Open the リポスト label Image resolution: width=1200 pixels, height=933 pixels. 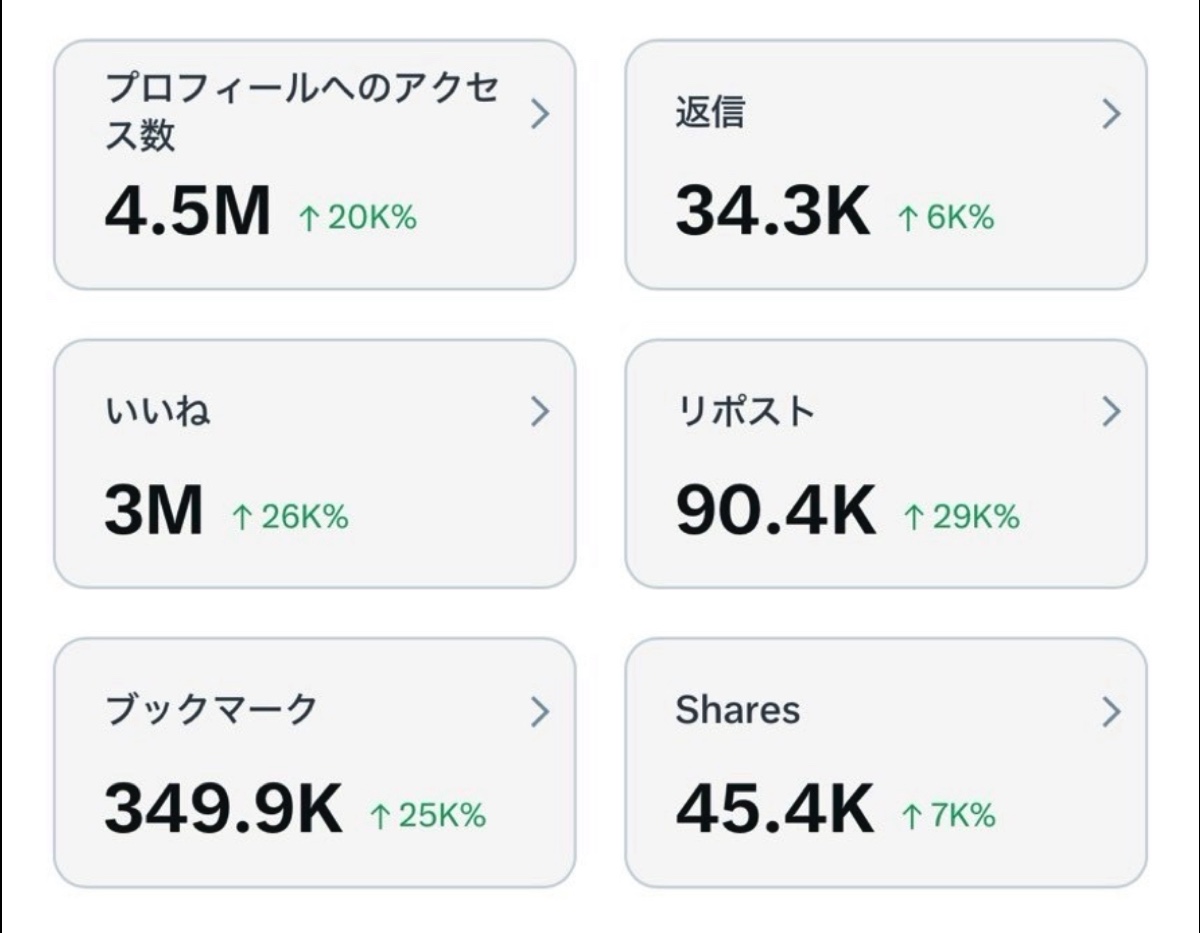(745, 412)
